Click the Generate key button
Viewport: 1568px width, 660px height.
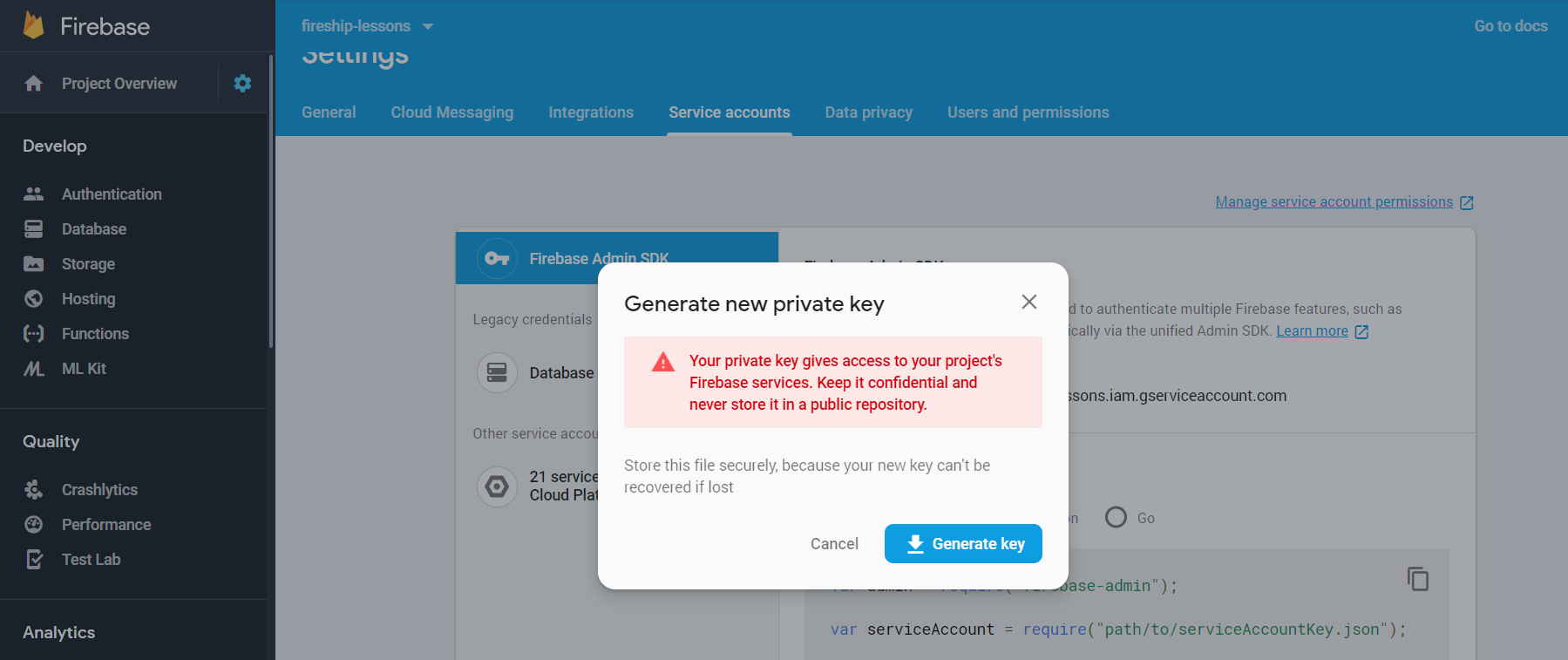(963, 543)
